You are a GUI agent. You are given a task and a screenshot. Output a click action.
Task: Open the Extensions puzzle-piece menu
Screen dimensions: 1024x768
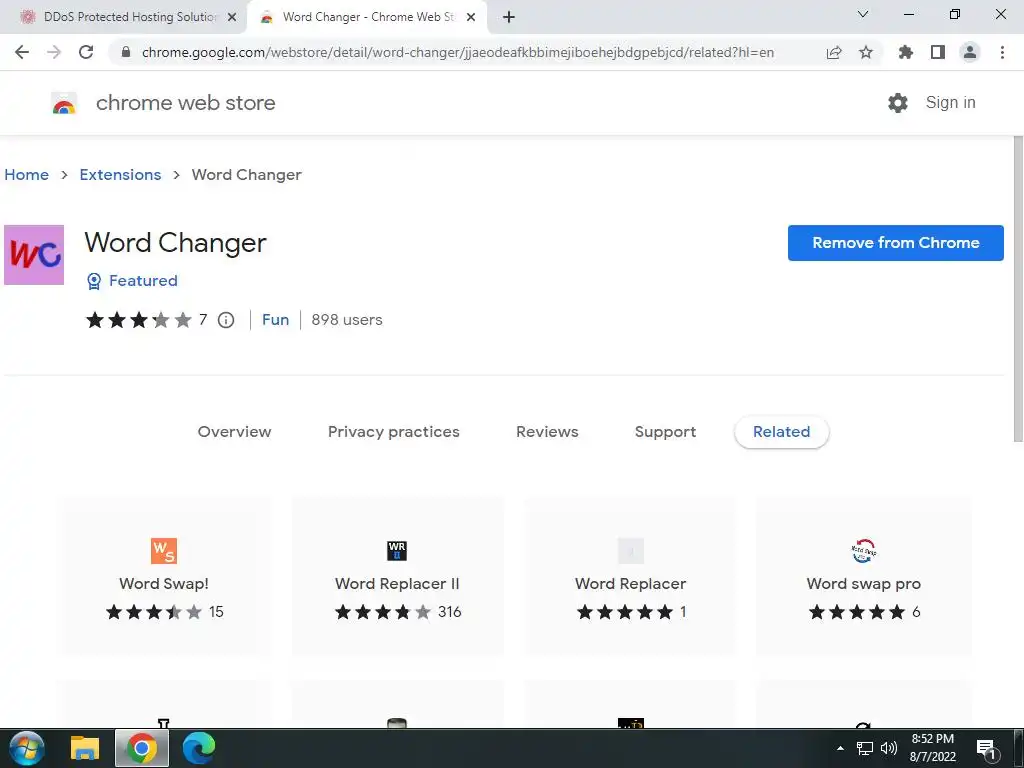[906, 52]
